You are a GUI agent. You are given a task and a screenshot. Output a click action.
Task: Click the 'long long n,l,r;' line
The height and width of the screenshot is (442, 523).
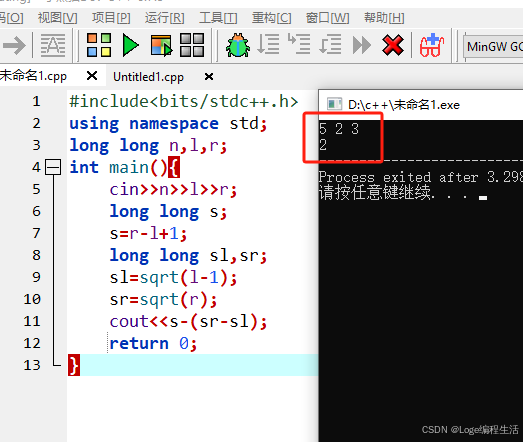coord(148,146)
